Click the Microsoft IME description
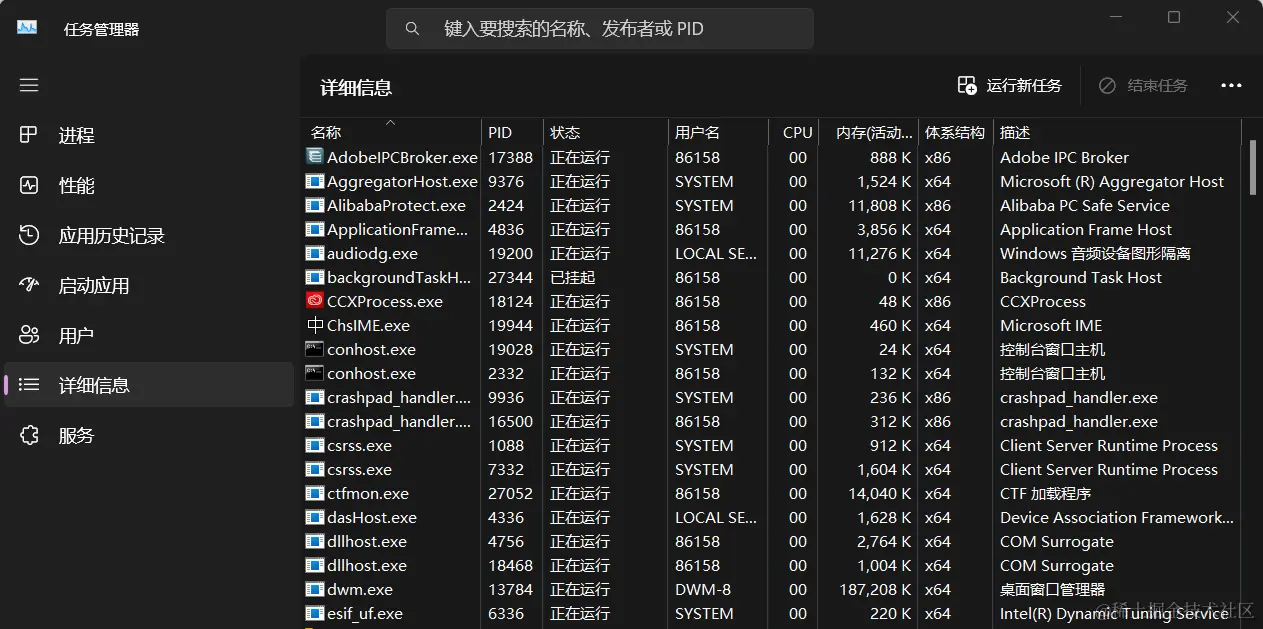Viewport: 1263px width, 629px height. (x=1051, y=325)
